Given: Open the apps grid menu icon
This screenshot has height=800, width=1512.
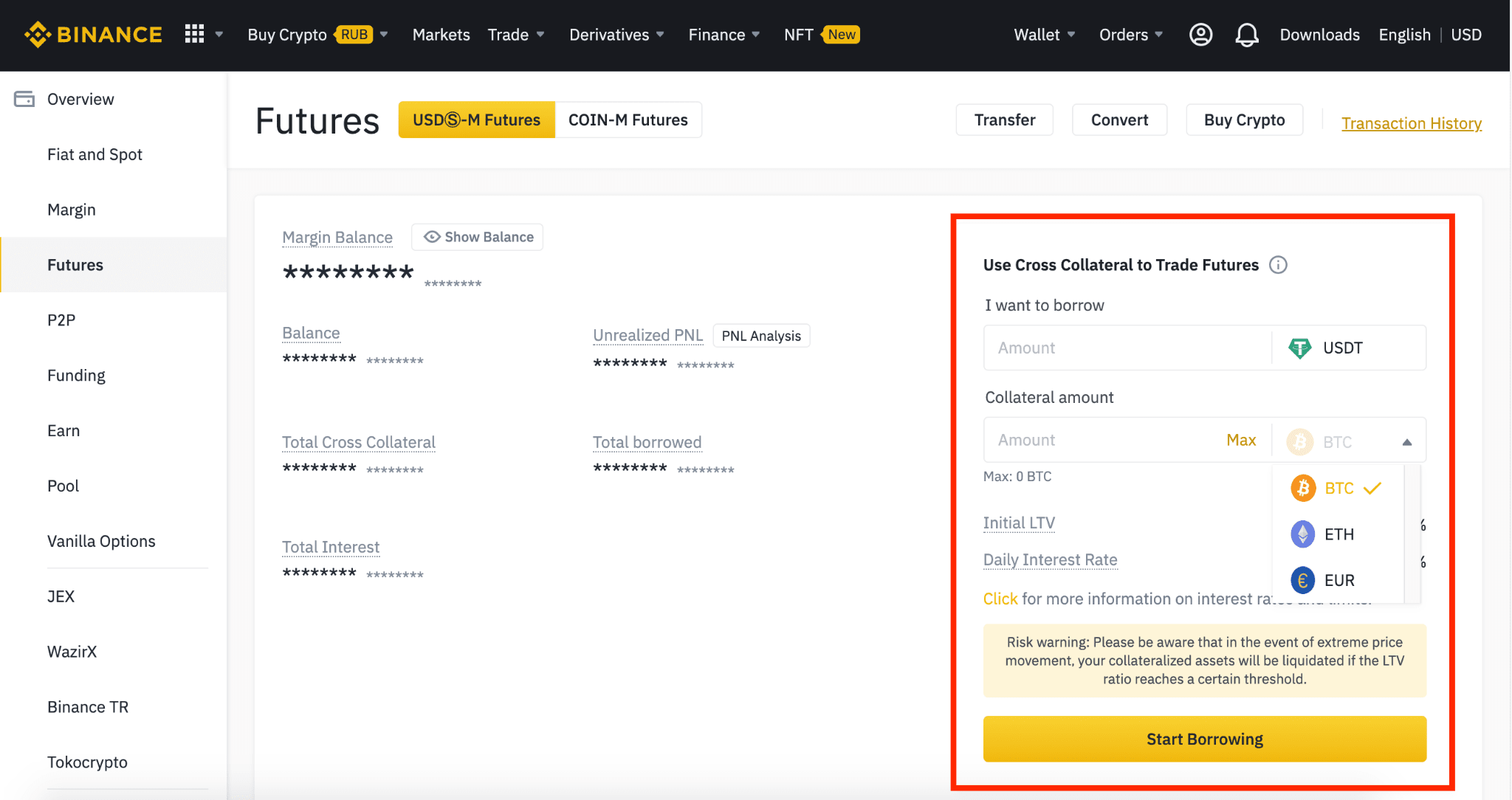Looking at the screenshot, I should [194, 34].
